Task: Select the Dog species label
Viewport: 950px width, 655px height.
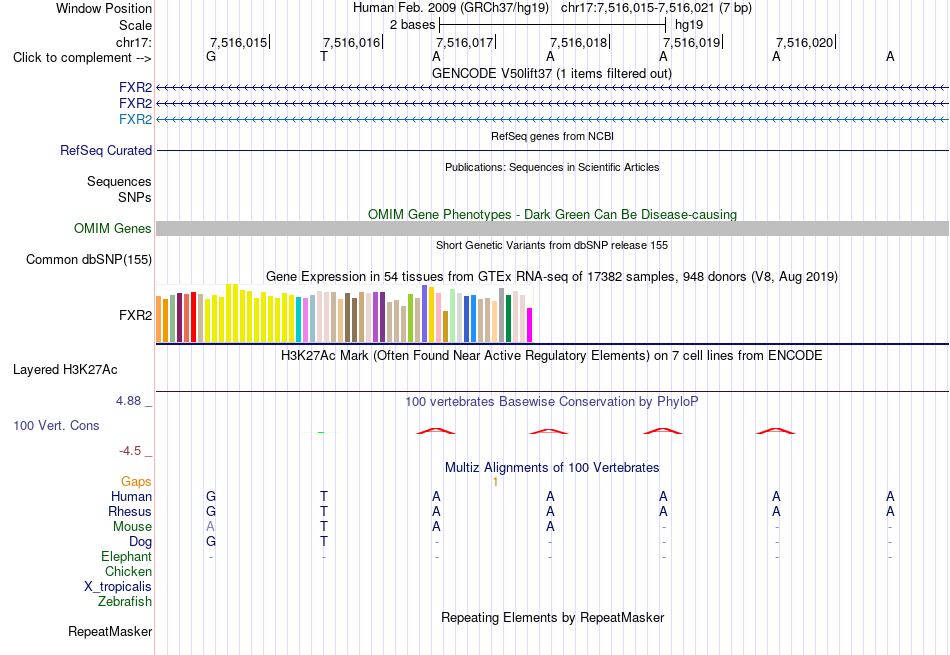Action: click(x=140, y=542)
